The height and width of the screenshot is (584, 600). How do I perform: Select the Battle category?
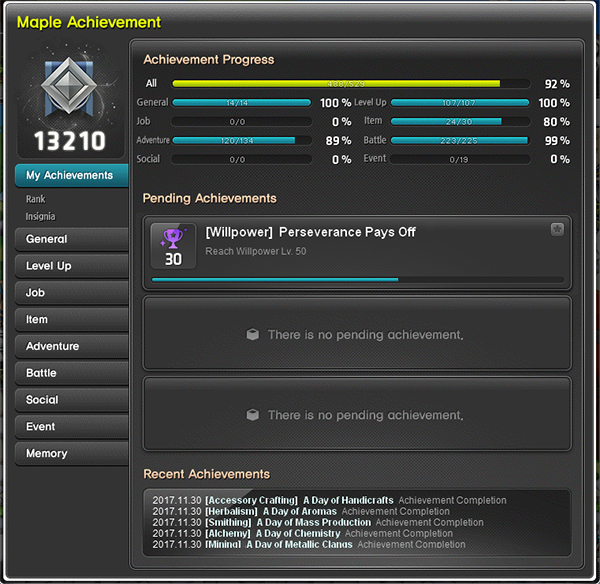tap(72, 373)
